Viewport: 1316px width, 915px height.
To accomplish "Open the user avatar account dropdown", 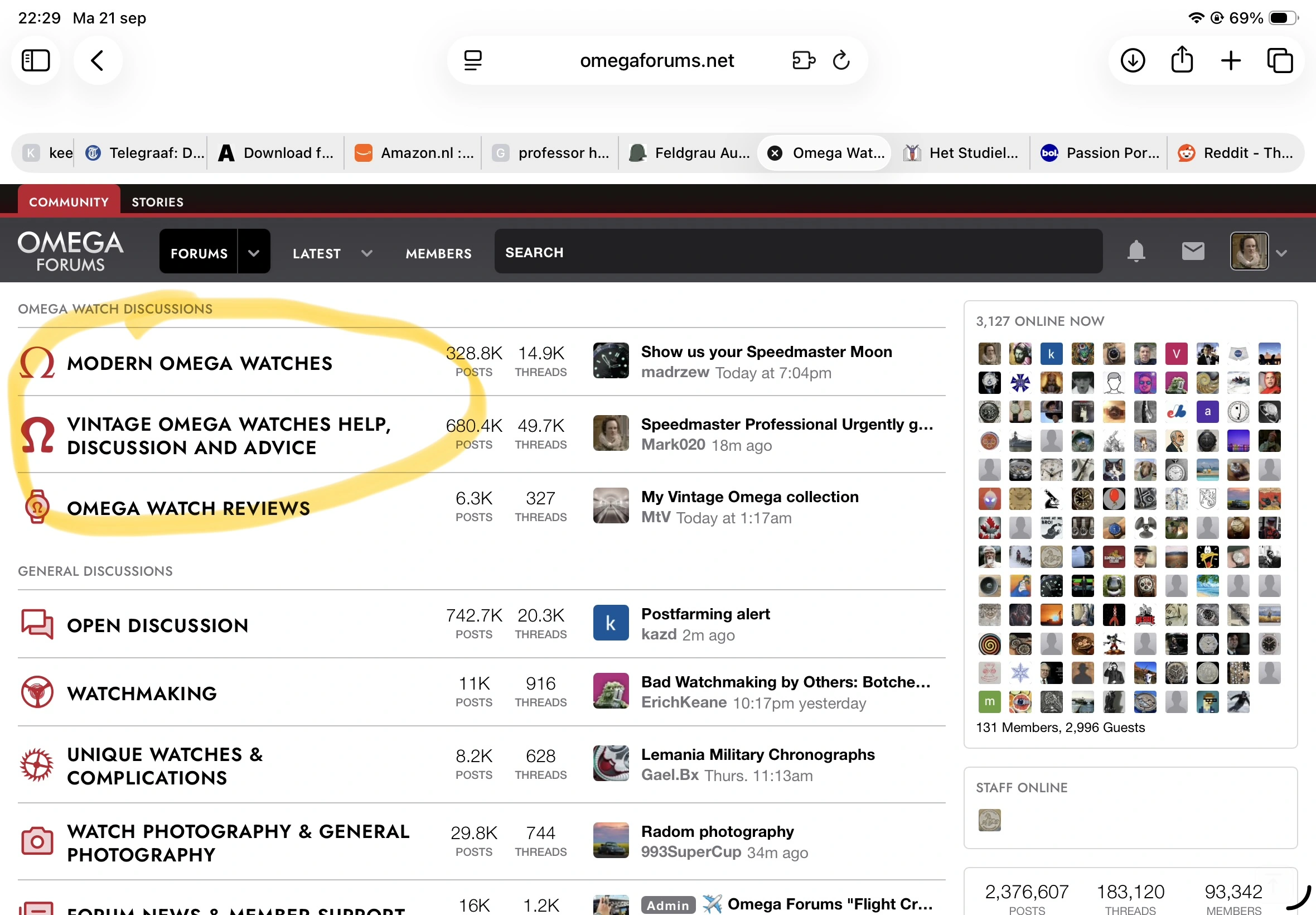I will pos(1259,252).
